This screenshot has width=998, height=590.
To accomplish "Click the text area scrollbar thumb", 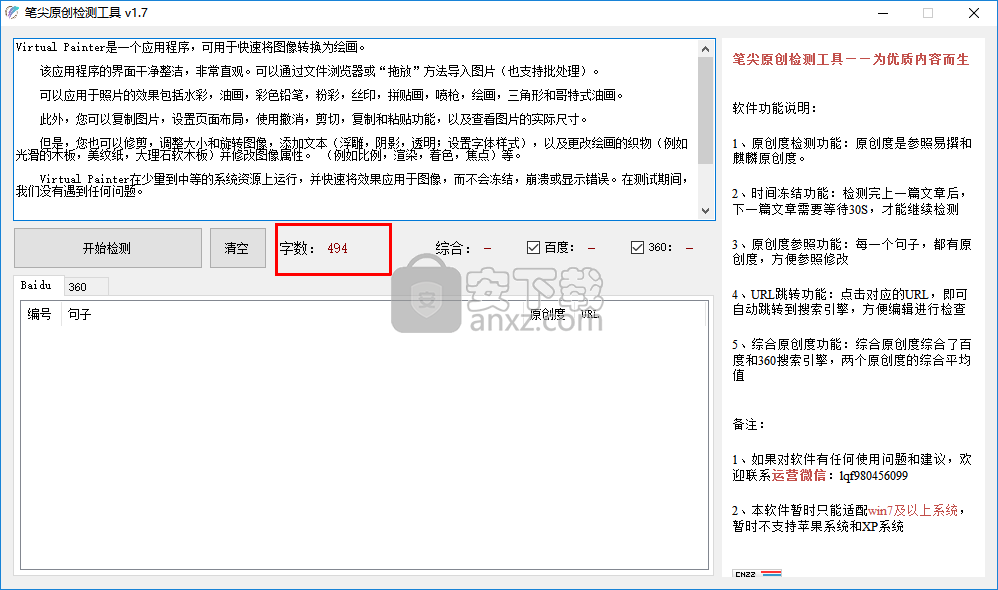I will 705,111.
